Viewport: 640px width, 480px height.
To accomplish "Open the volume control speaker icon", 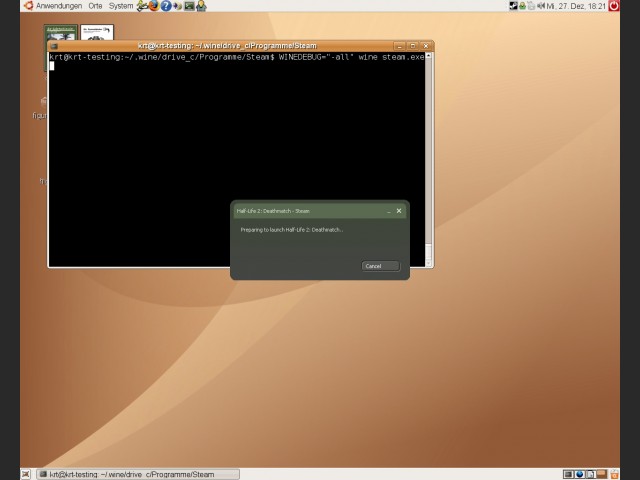I will 541,6.
